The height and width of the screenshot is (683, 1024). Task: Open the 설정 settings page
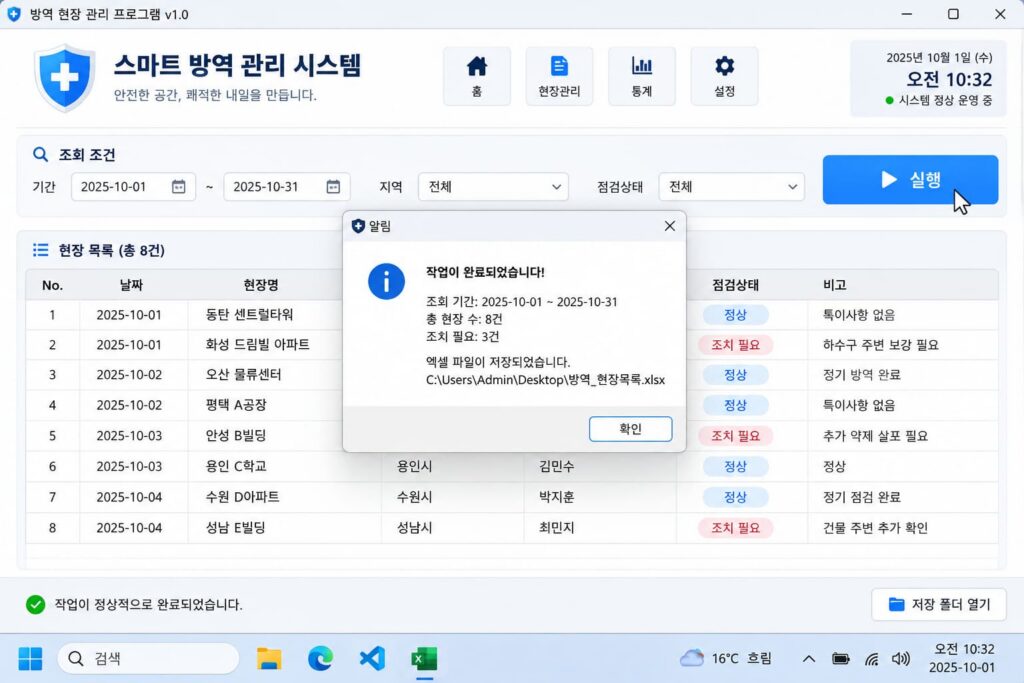[724, 76]
